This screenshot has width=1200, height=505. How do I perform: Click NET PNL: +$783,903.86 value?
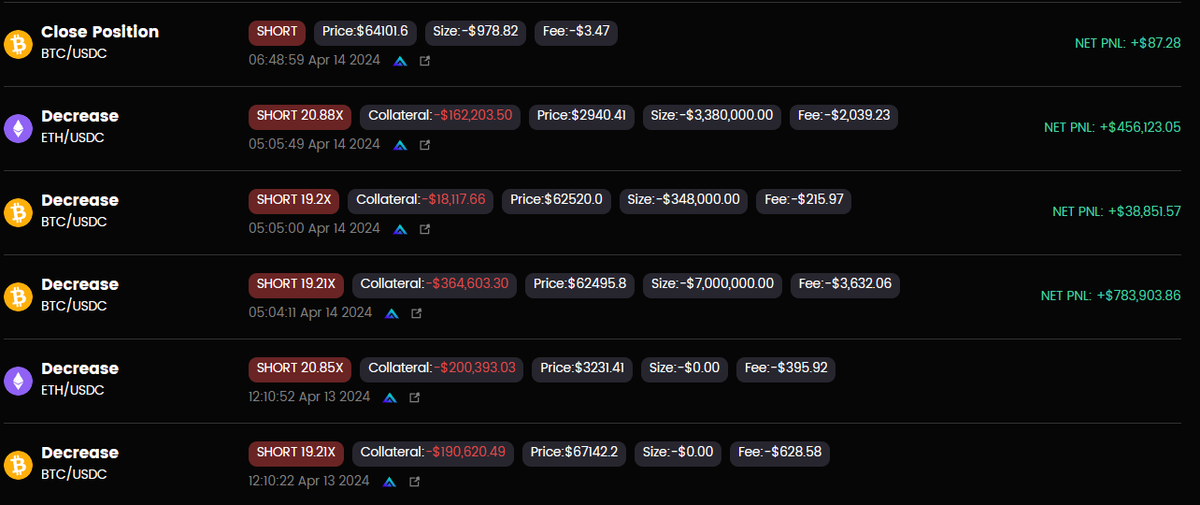pos(1111,295)
